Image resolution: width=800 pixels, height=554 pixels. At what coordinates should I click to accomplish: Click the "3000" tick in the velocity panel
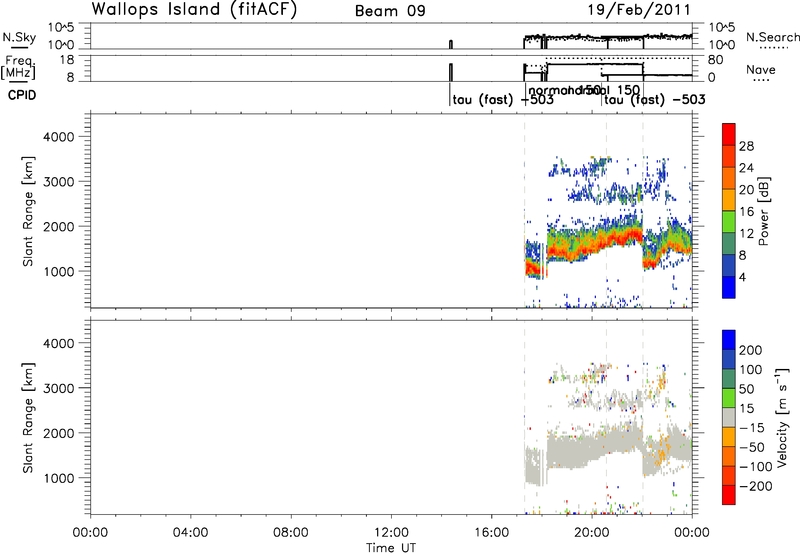59,388
